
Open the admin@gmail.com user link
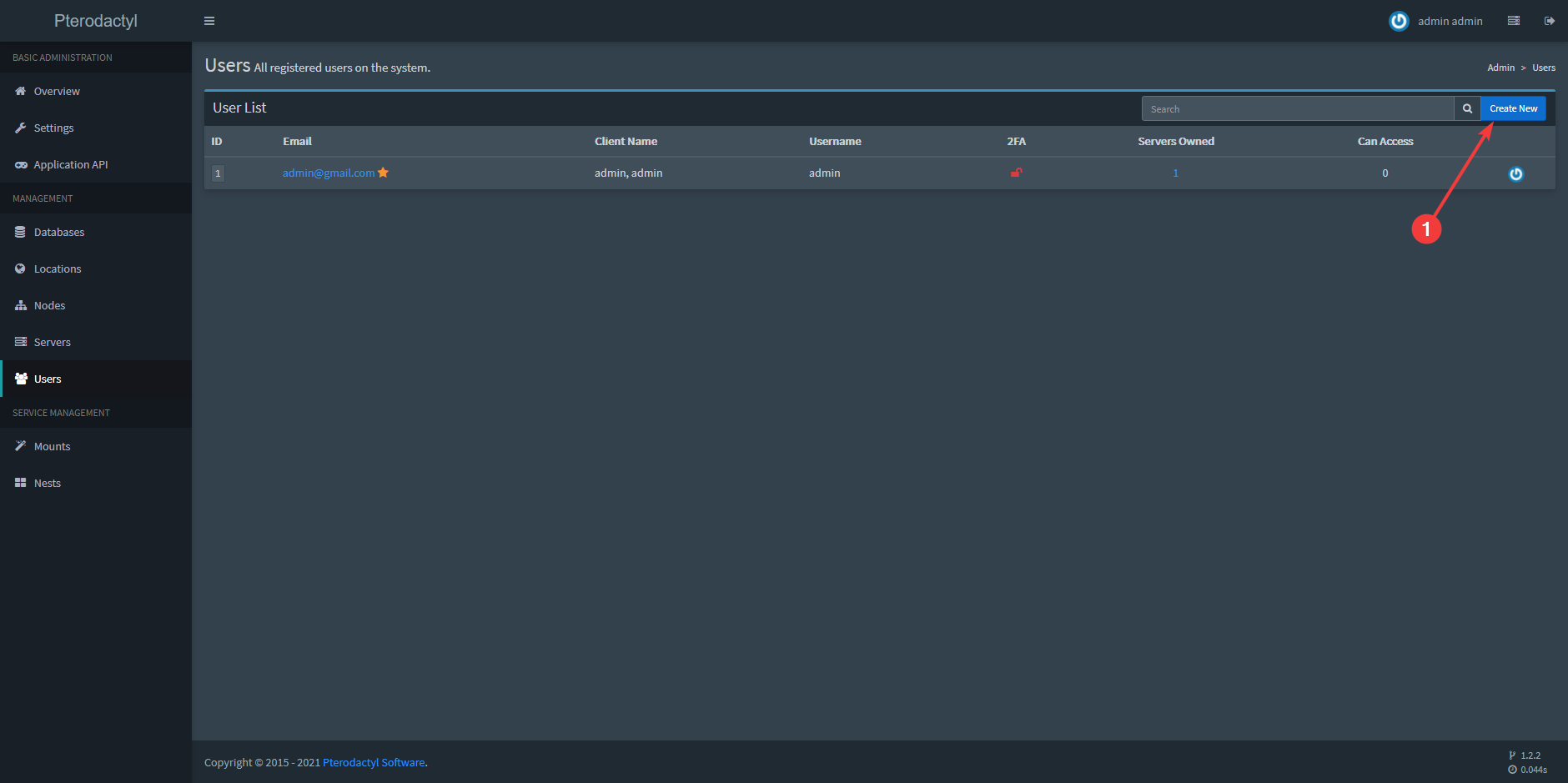329,173
